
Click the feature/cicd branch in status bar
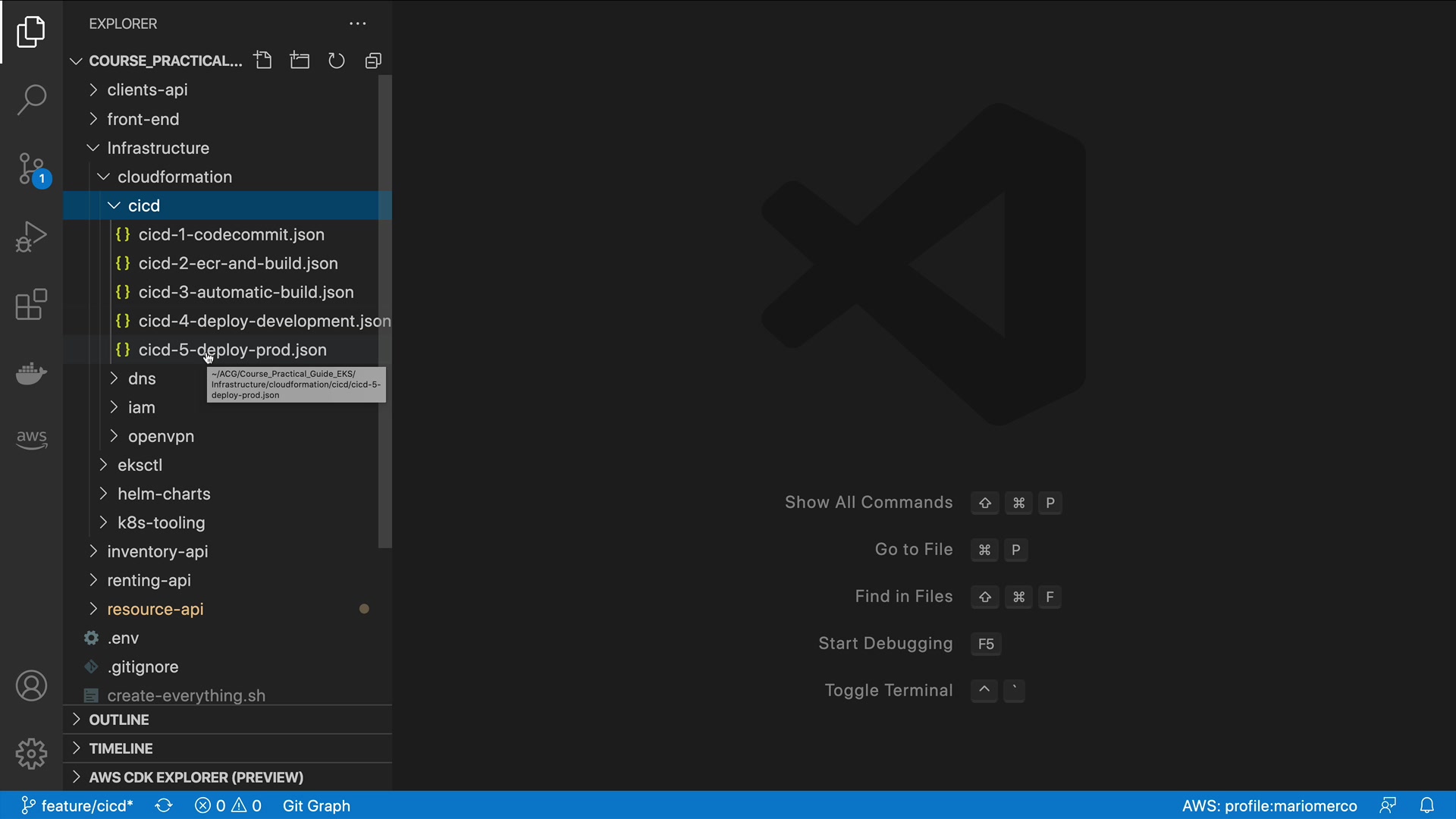(77, 805)
